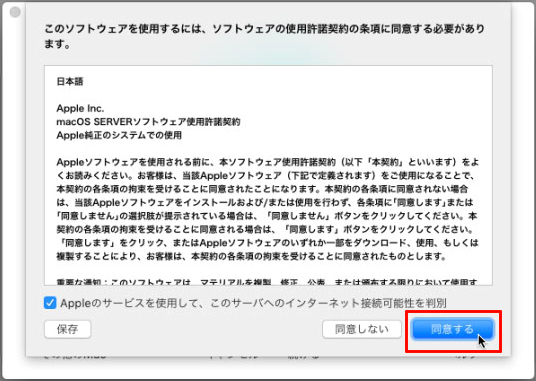Click the gray window close button
Screen dimensions: 536x381
point(15,12)
